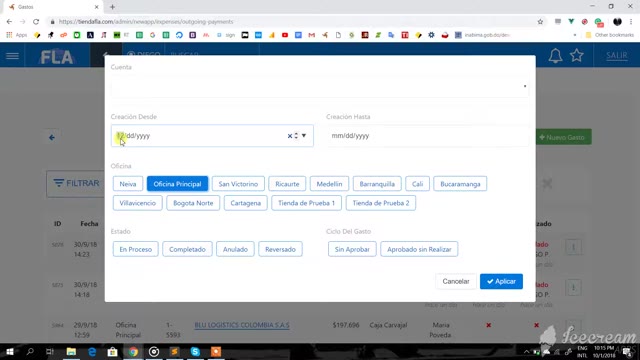
Task: Open Microsoft Edge from the taskbar
Action: point(92,351)
